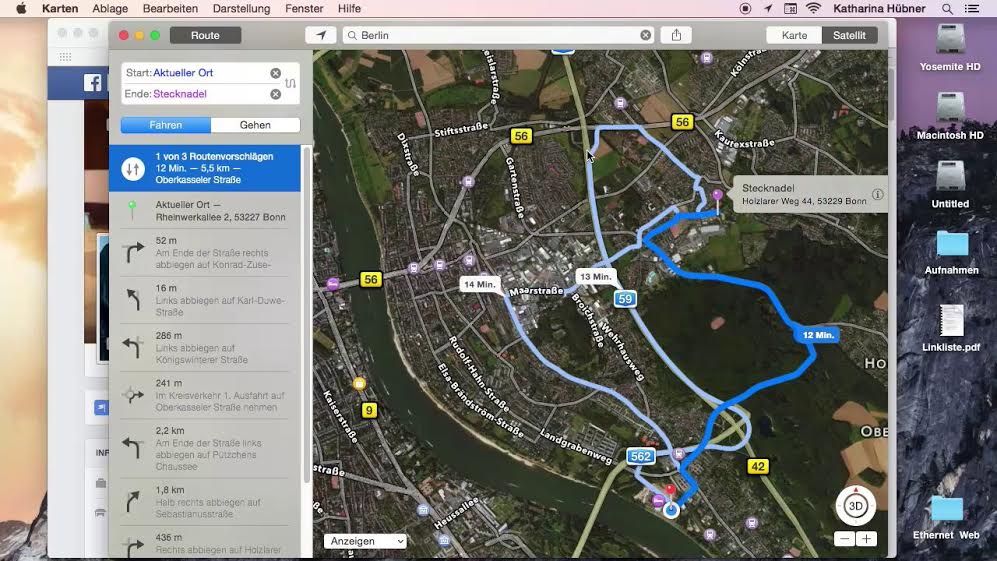
Task: Select the 286 m Königswinterer Straße step
Action: [x=204, y=347]
